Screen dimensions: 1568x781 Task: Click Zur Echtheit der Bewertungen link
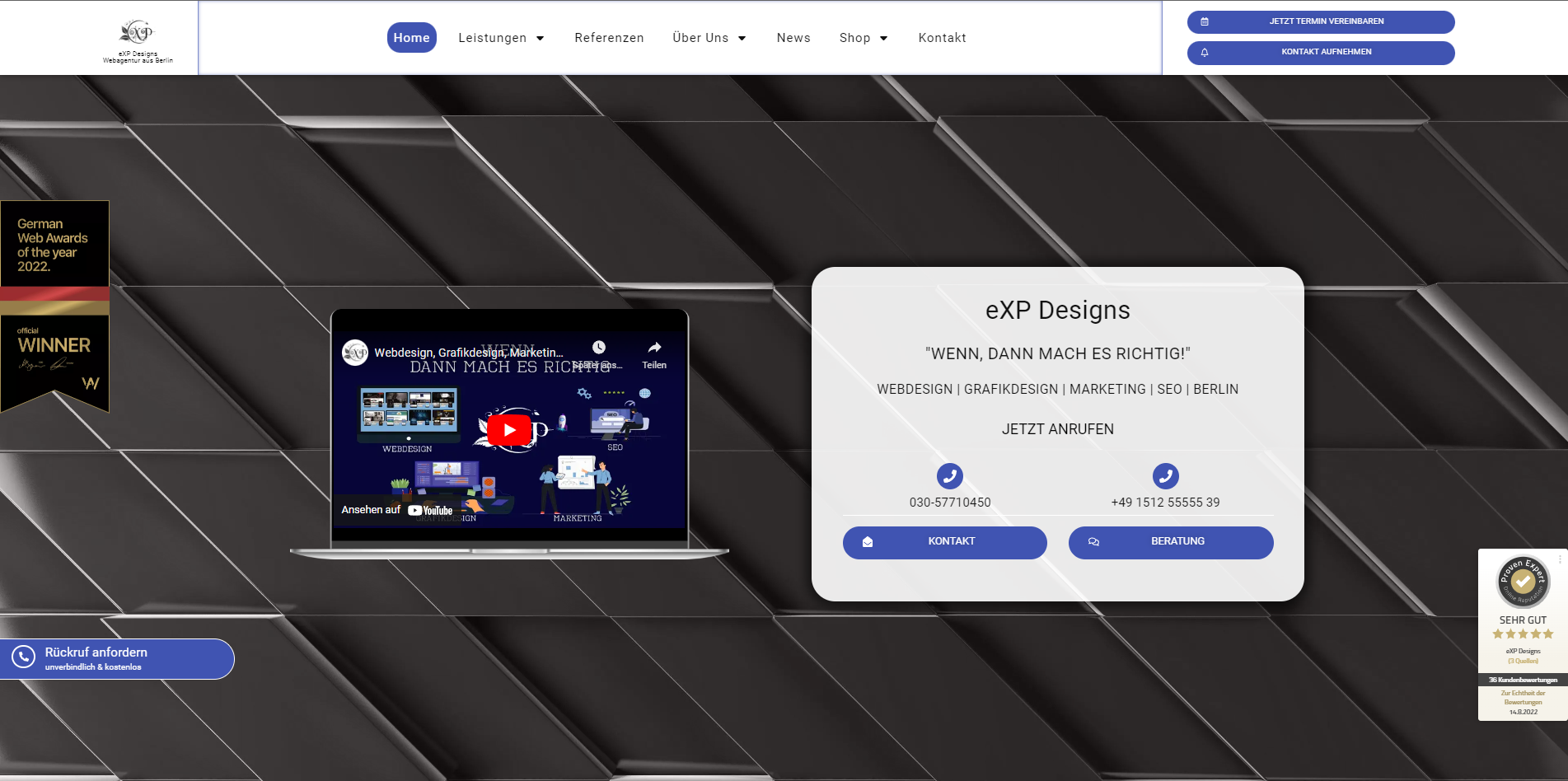(x=1523, y=698)
